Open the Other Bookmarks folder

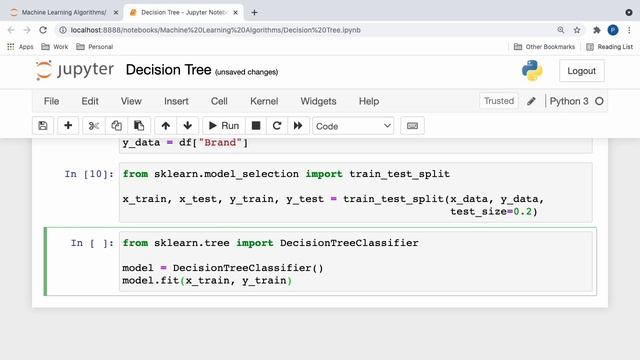pos(544,47)
